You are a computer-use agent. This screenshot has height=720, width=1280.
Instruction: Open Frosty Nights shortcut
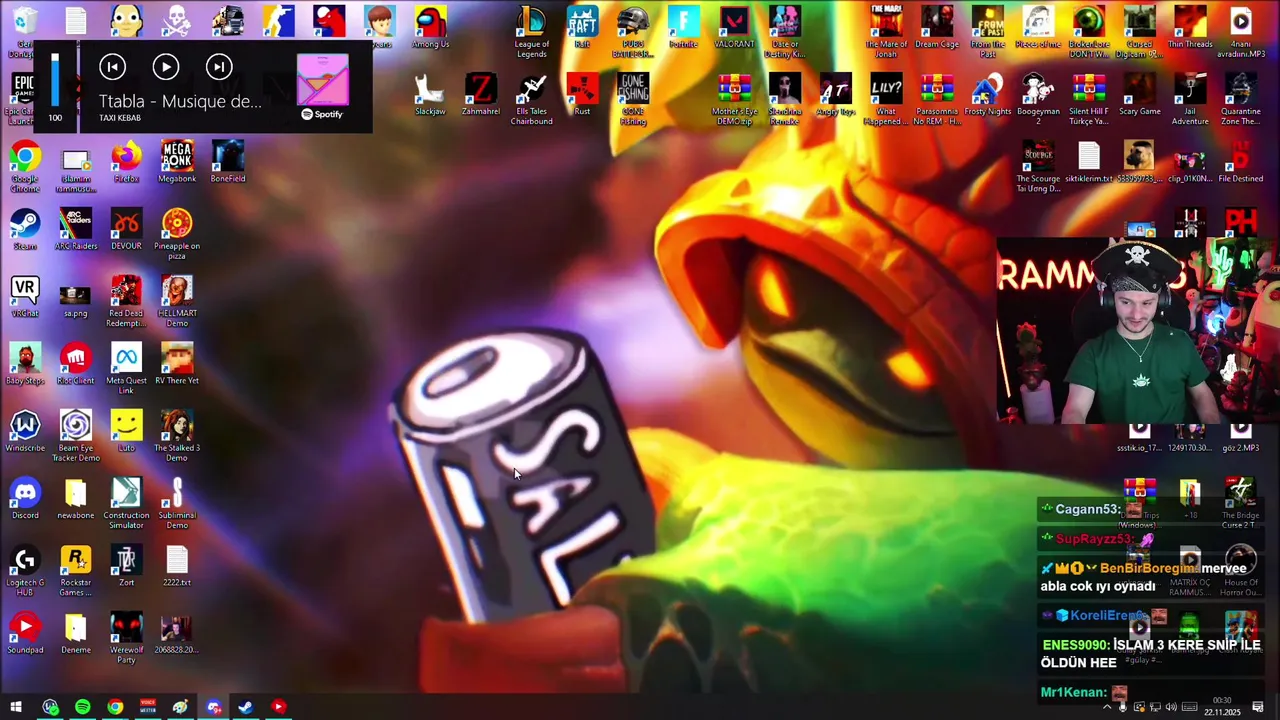[988, 94]
